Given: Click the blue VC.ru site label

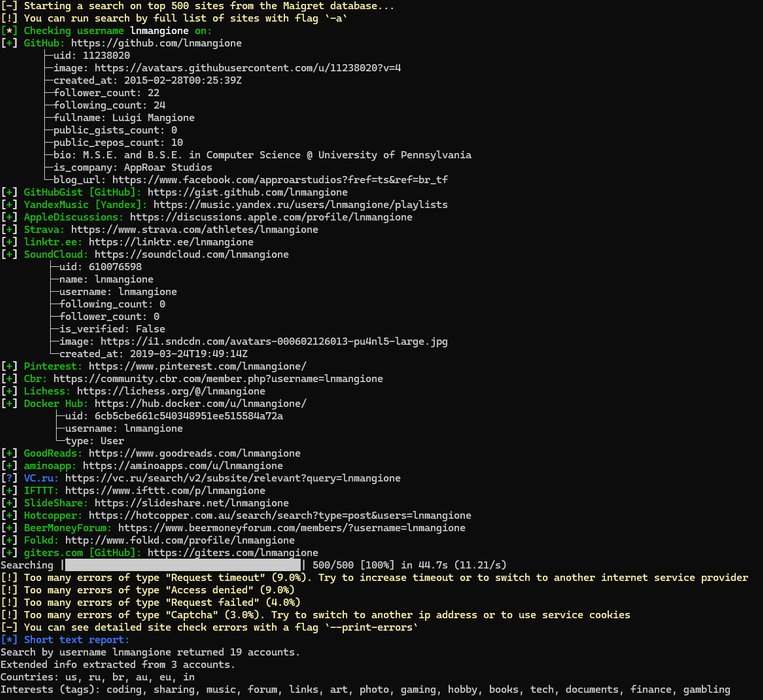Looking at the screenshot, I should click(41, 479).
